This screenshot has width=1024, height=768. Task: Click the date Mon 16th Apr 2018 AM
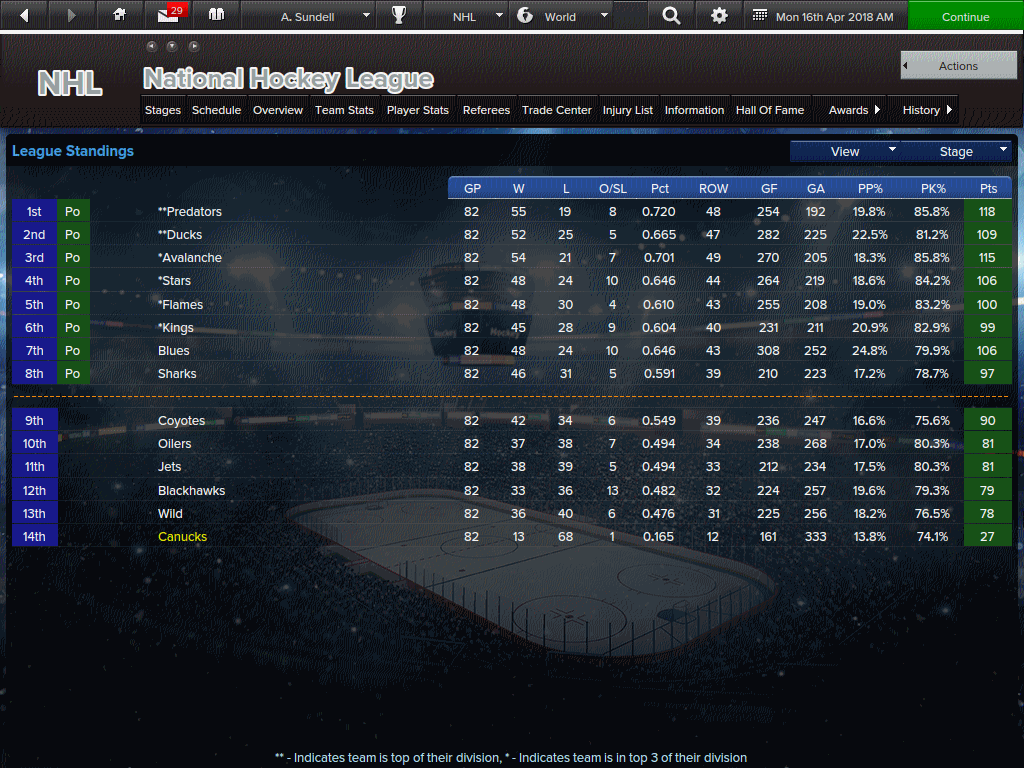(834, 16)
